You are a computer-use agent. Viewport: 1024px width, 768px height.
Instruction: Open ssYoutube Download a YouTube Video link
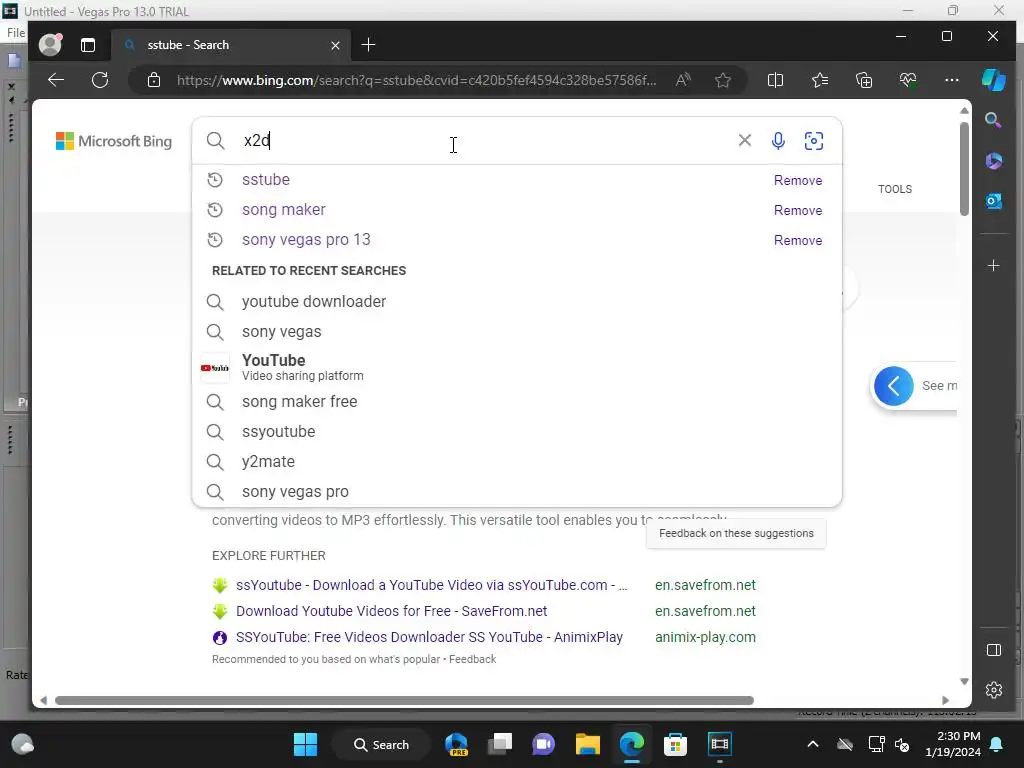click(x=432, y=585)
